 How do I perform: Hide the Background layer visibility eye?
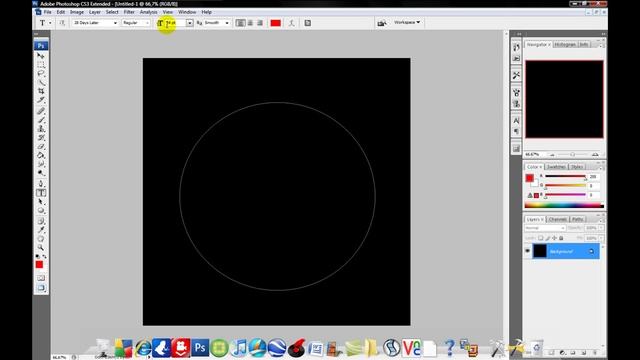click(x=527, y=251)
